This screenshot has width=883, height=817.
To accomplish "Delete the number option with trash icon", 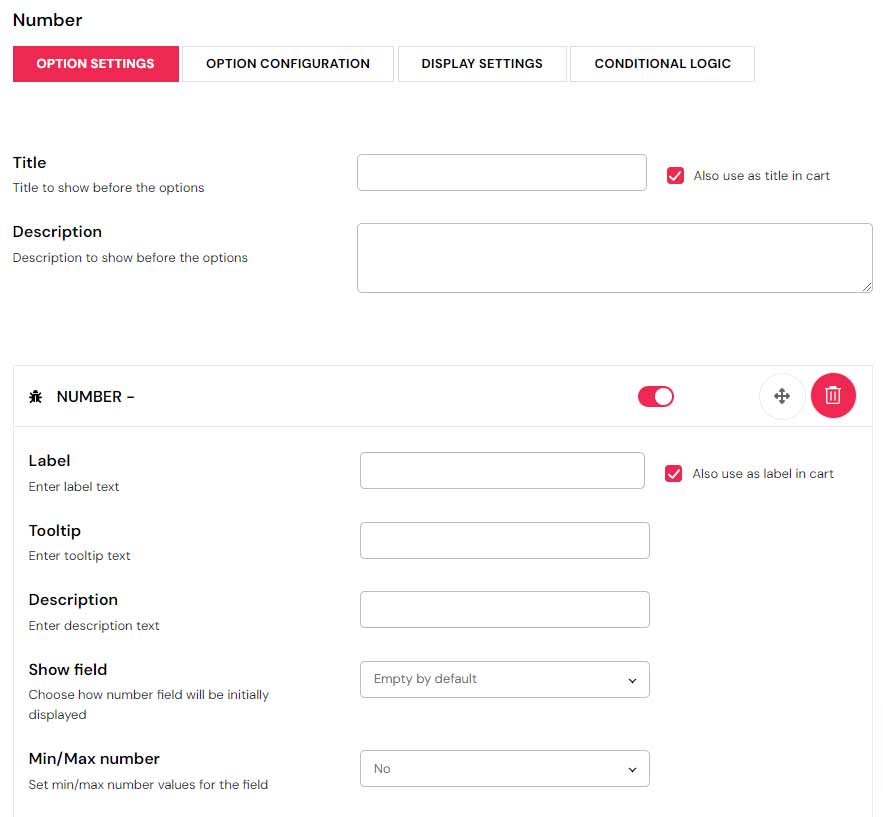I will [x=833, y=396].
